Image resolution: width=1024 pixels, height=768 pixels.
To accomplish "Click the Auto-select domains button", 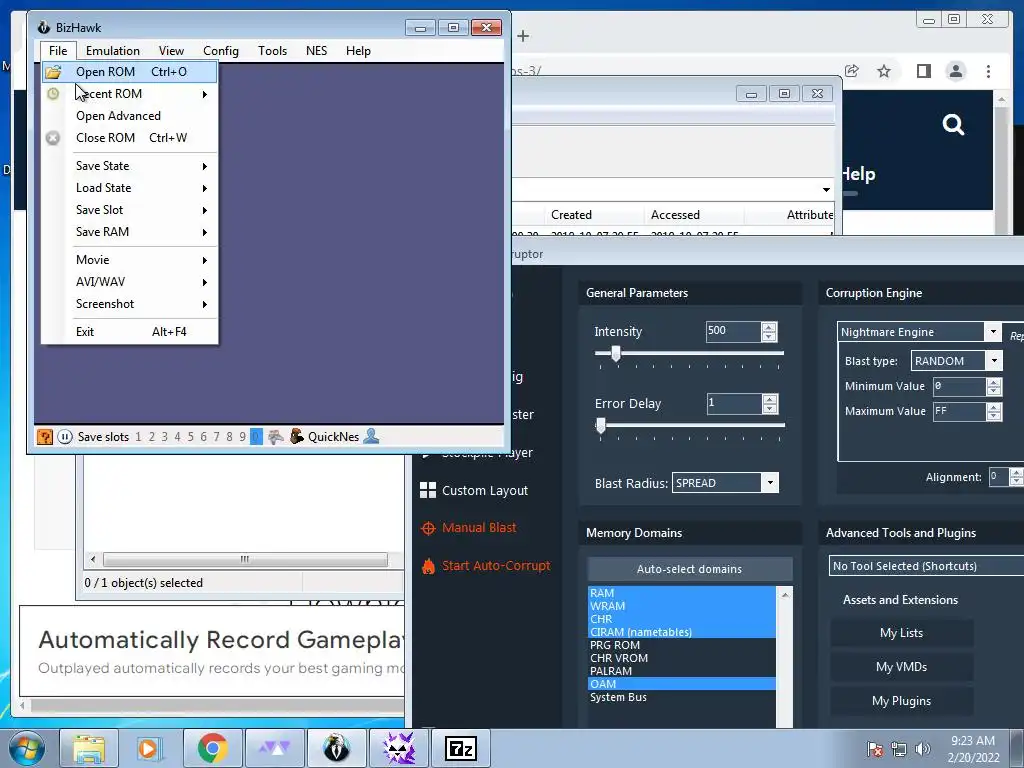I will [x=690, y=569].
